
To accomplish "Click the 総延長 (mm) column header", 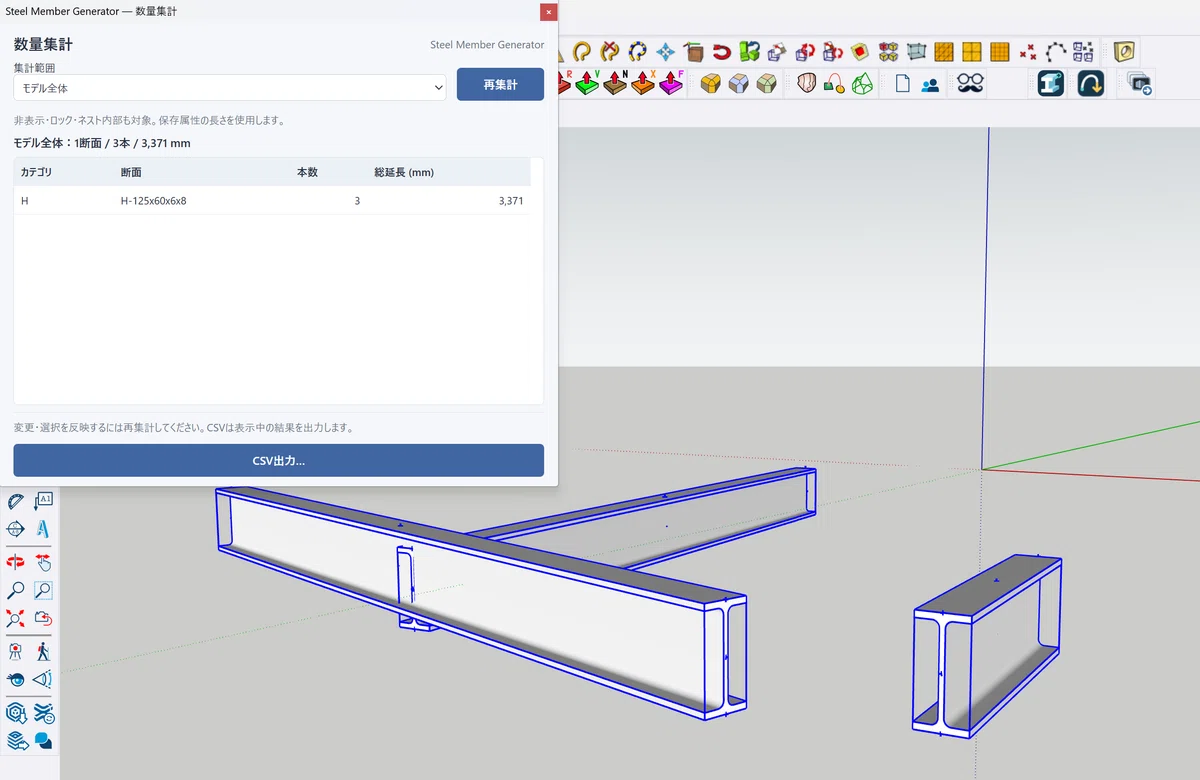I will [404, 172].
